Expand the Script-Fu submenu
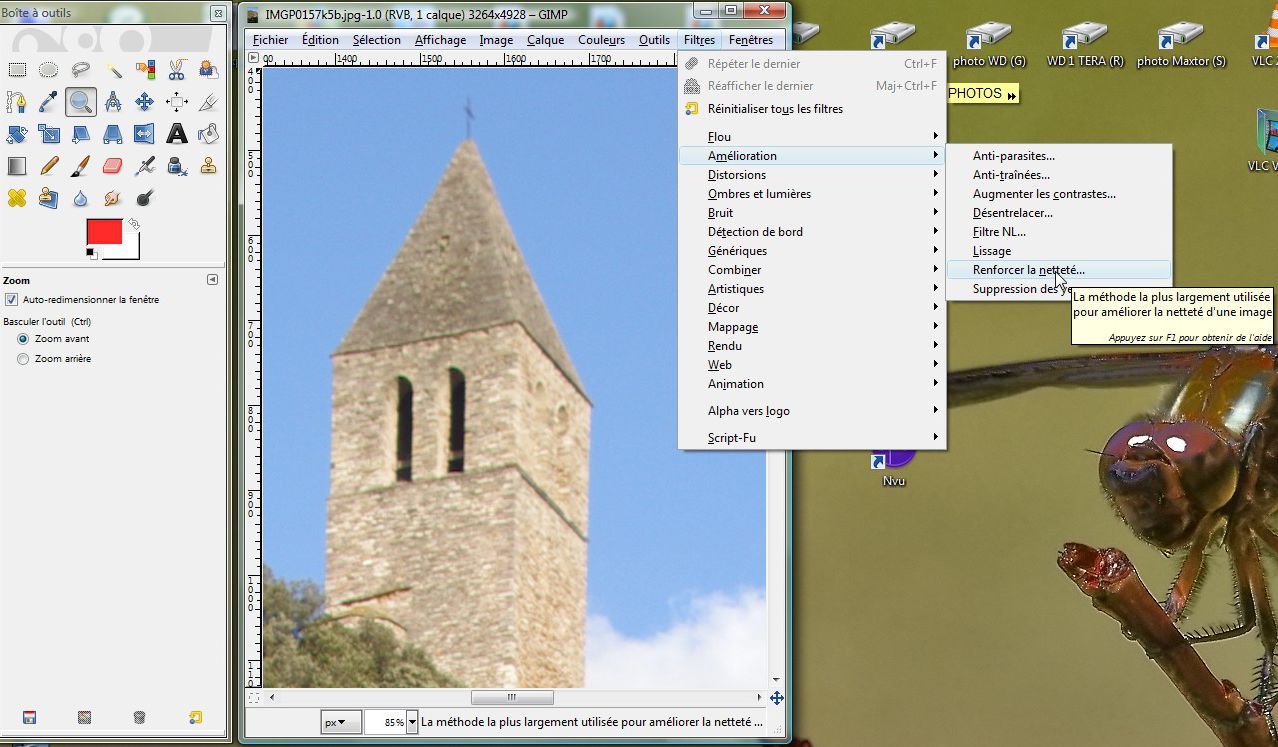The height and width of the screenshot is (747, 1278). [812, 438]
